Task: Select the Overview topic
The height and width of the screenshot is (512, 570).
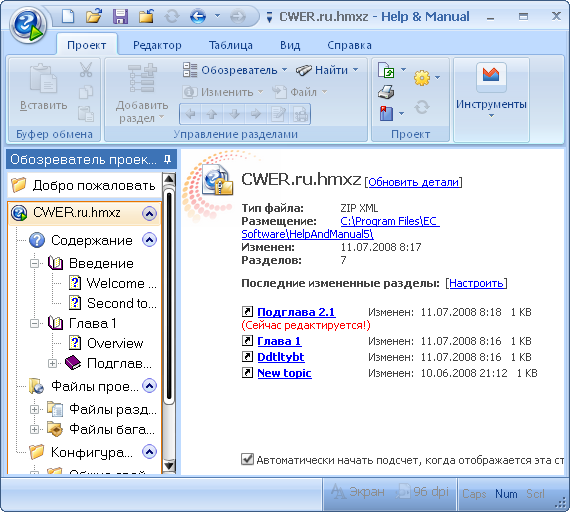Action: [x=106, y=343]
